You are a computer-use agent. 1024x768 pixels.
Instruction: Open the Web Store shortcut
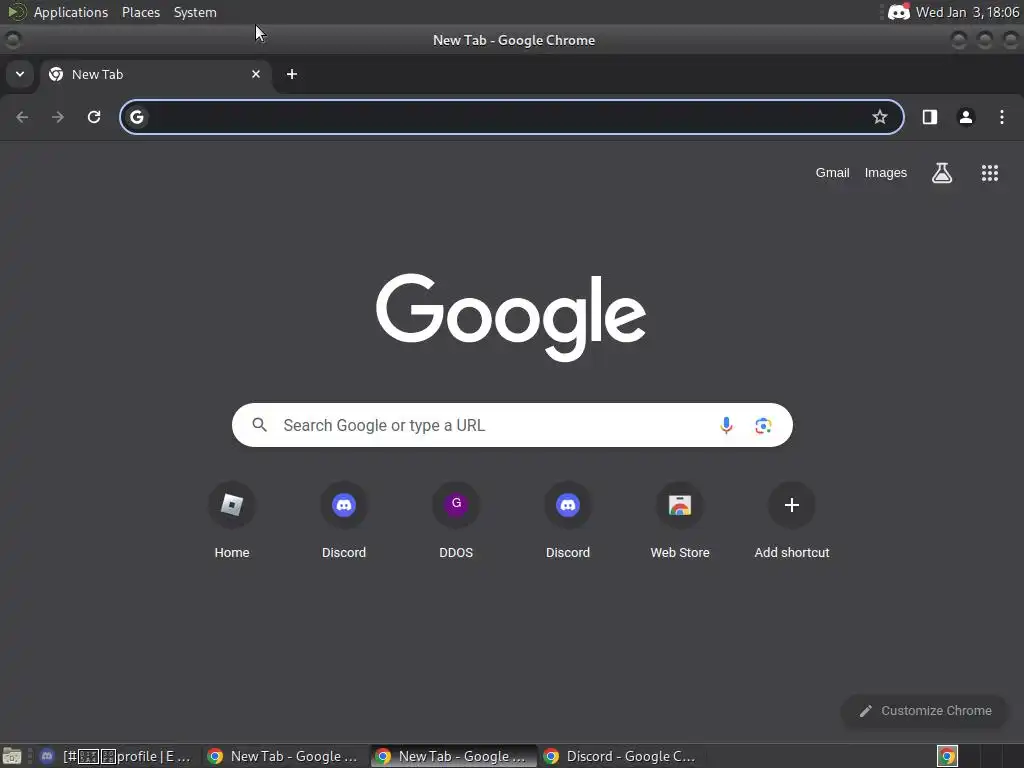click(680, 520)
